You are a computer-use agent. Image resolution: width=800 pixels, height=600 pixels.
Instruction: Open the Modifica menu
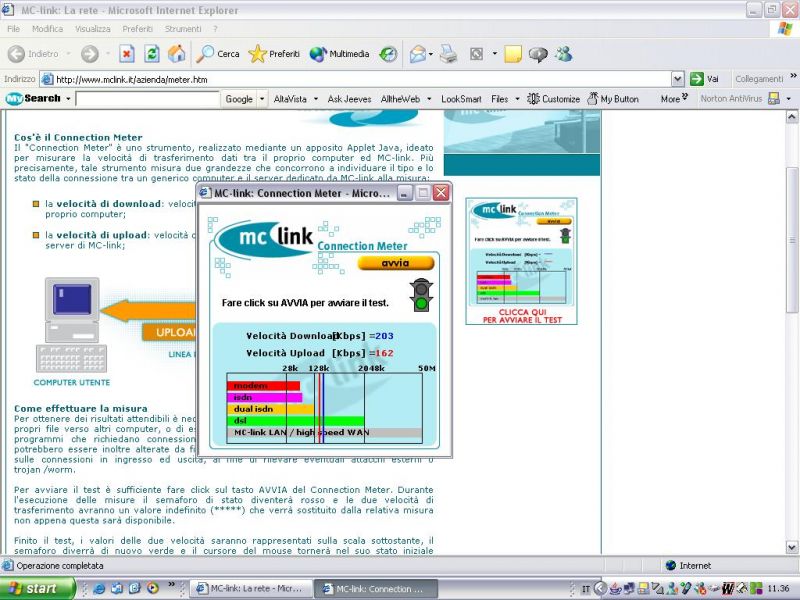tap(47, 29)
